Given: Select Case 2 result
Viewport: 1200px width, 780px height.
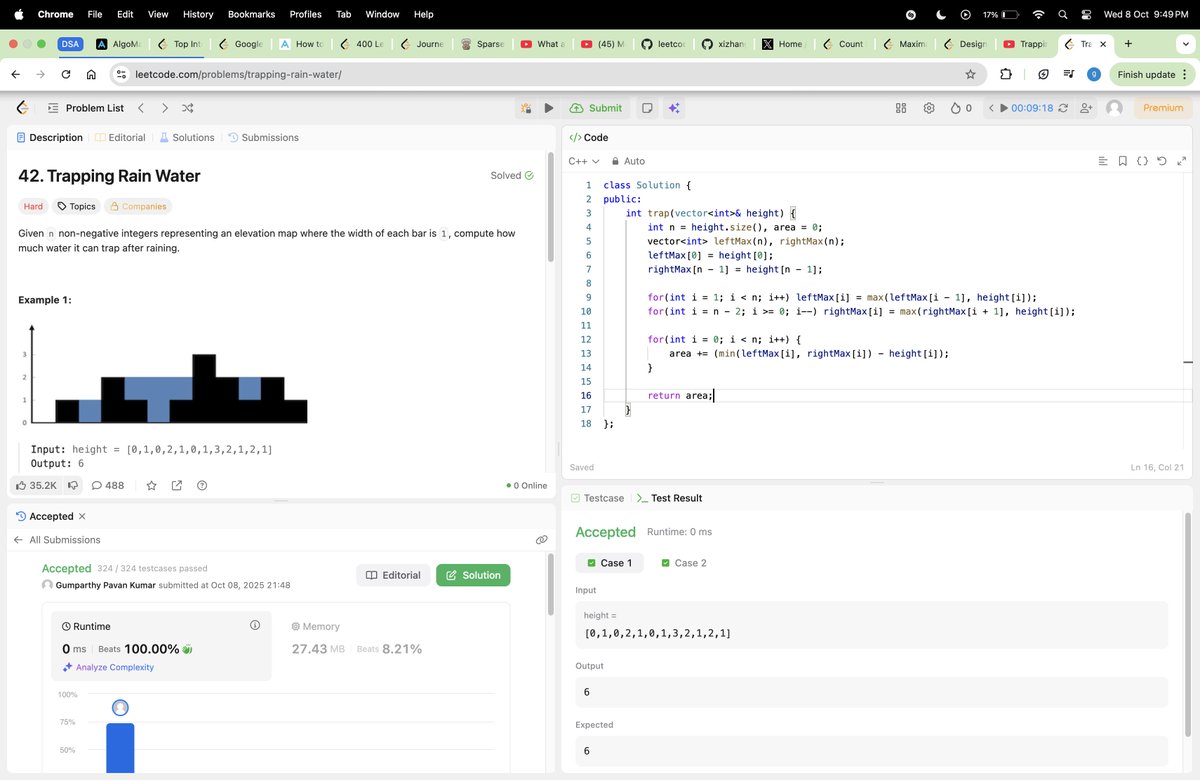Looking at the screenshot, I should point(684,563).
